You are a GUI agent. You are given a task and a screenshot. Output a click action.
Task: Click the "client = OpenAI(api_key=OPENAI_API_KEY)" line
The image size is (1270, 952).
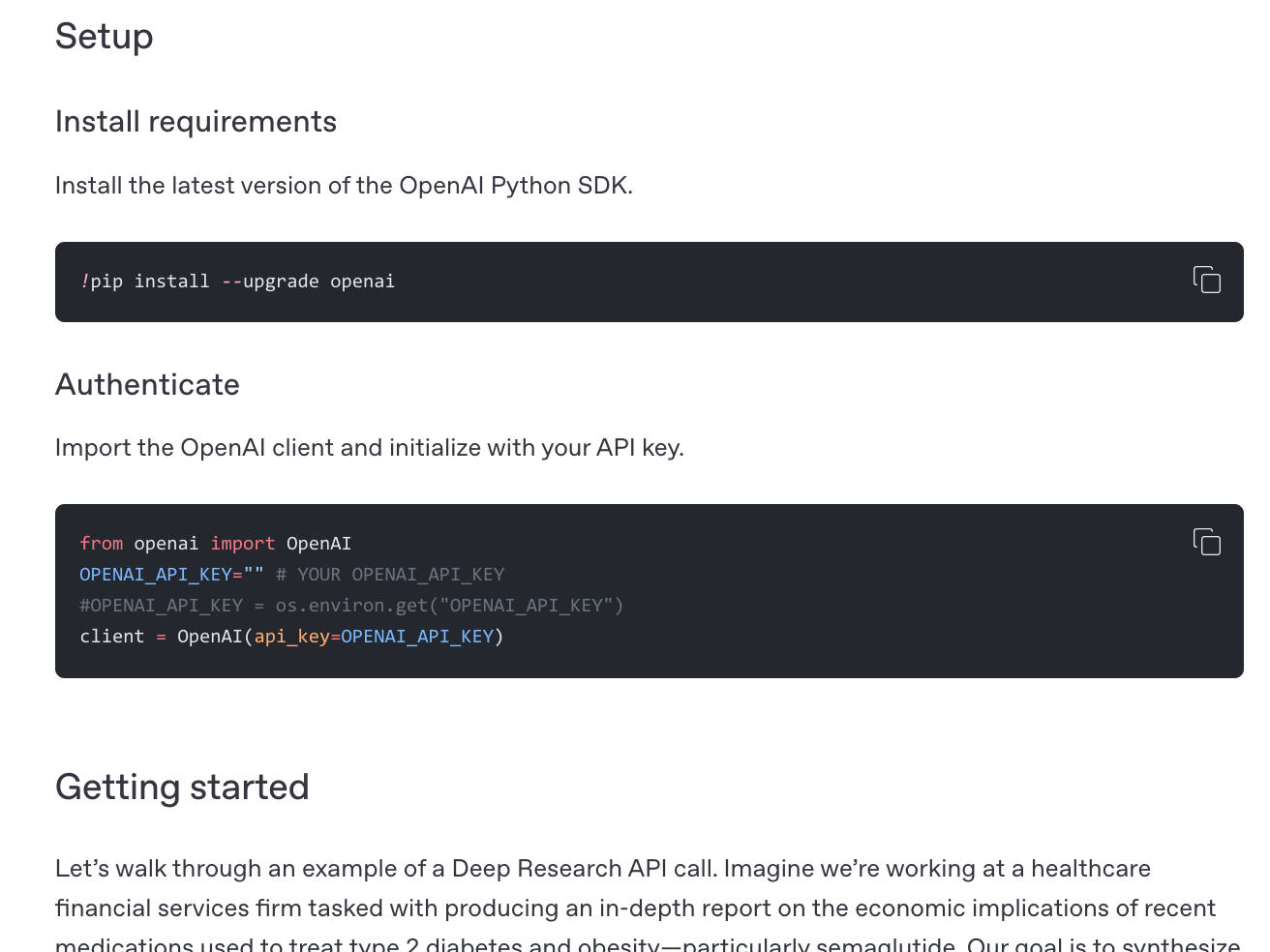290,636
